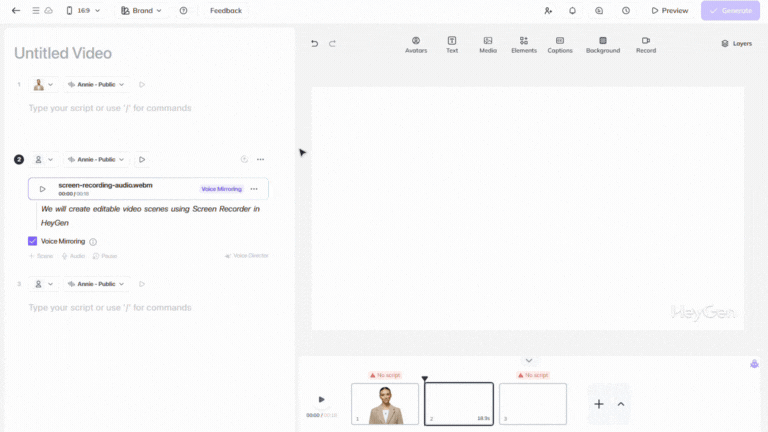Click the add Pause button
Image resolution: width=768 pixels, height=432 pixels.
pos(105,256)
